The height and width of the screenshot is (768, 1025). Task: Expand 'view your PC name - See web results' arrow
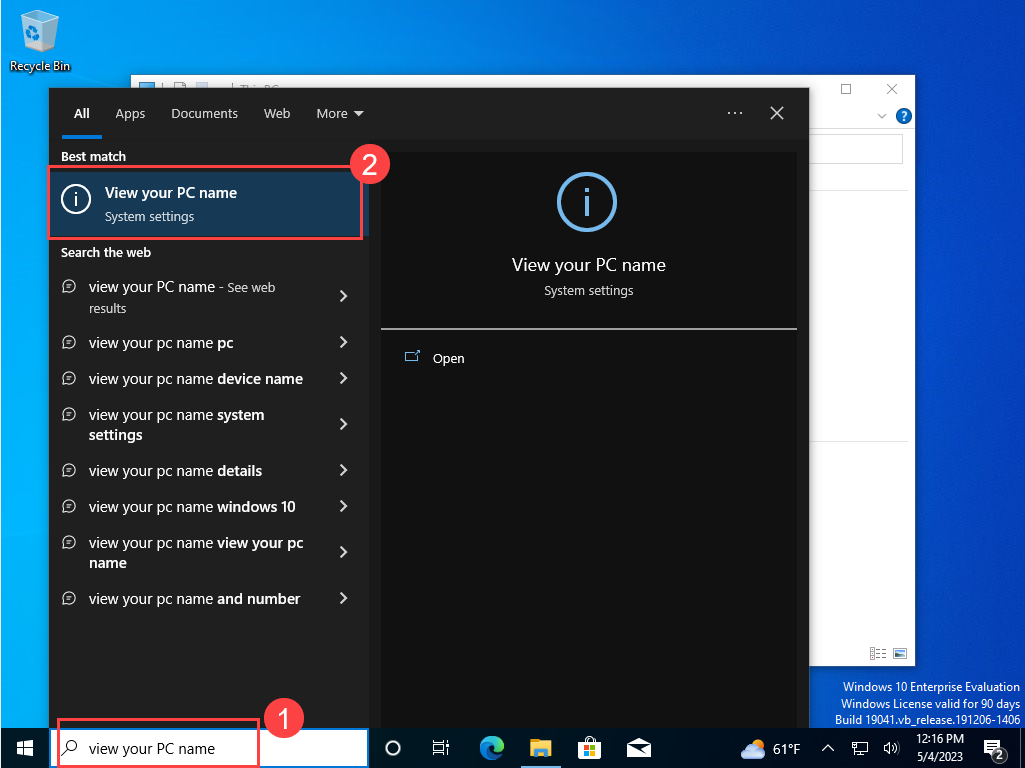344,296
